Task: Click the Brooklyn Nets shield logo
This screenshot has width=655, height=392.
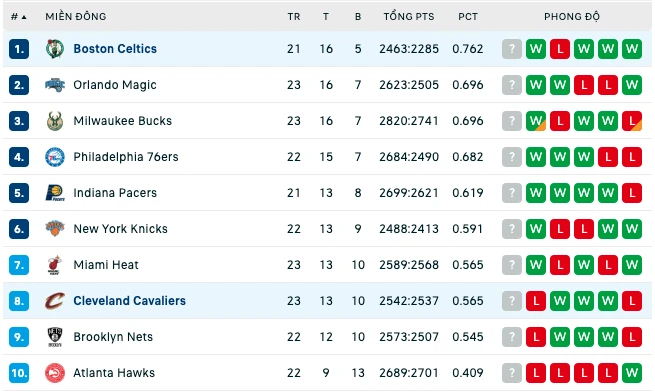Action: (x=55, y=337)
